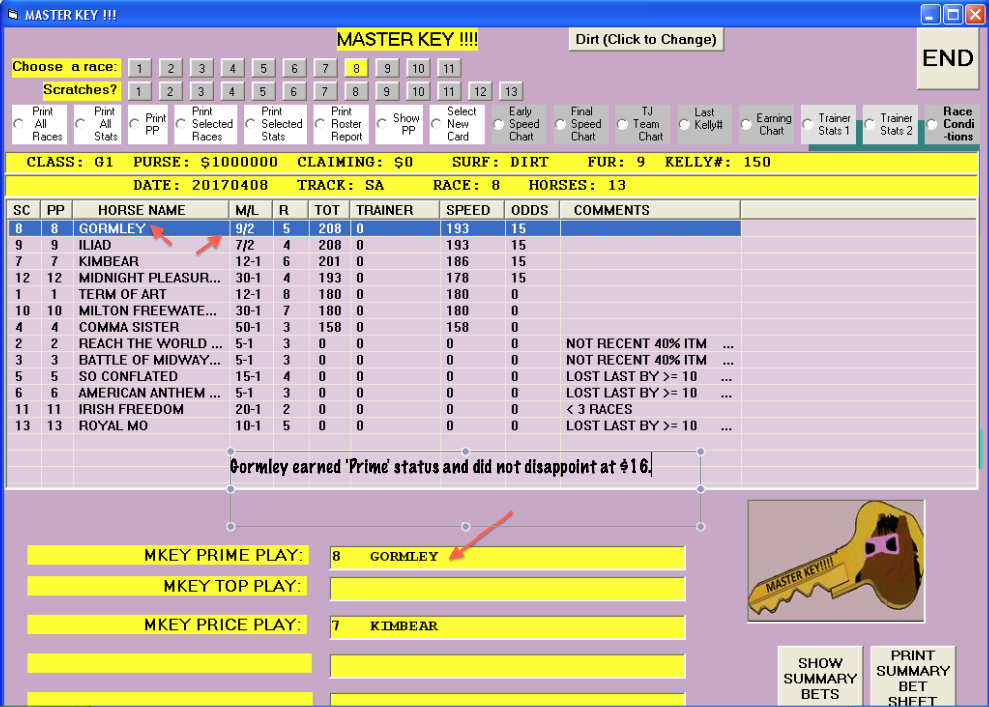
Task: Select the BATTLE OF MIDWAY row
Action: click(x=374, y=359)
